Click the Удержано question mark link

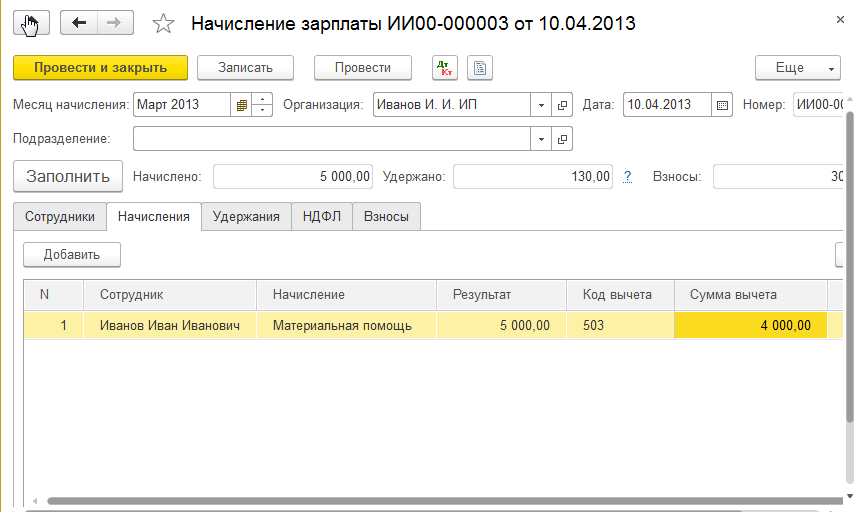coord(628,177)
